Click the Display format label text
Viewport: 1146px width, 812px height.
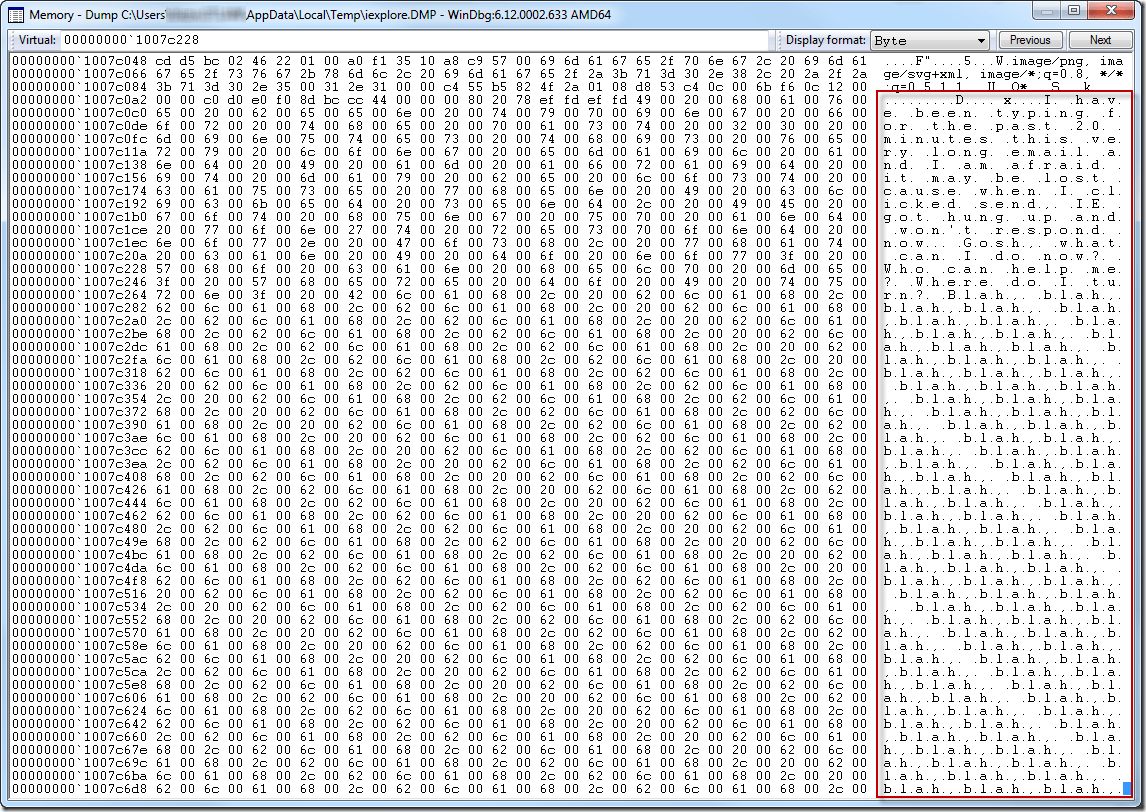825,40
